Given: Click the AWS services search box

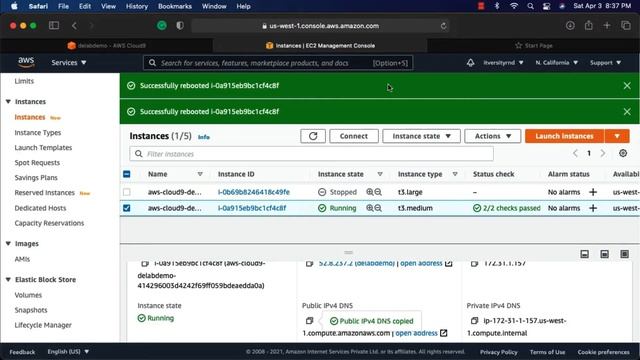Looking at the screenshot, I should point(278,63).
